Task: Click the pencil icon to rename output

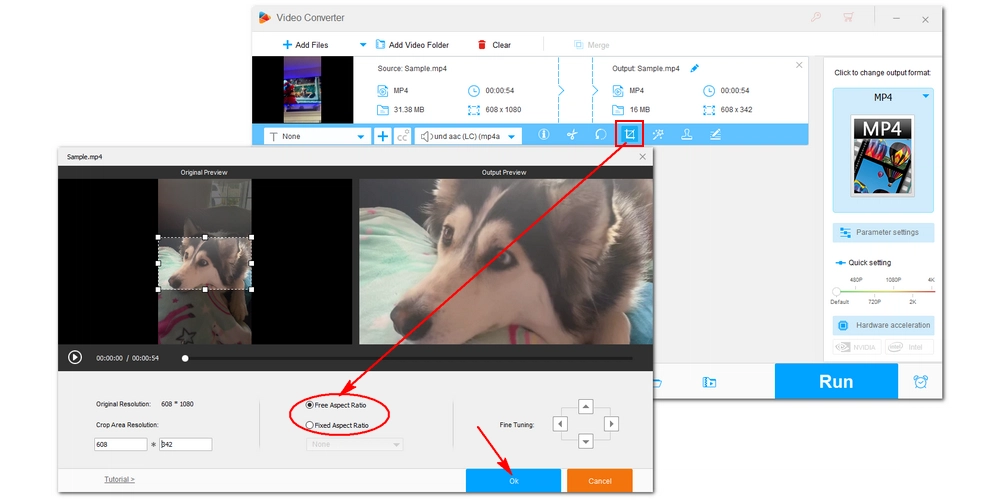Action: (x=695, y=68)
